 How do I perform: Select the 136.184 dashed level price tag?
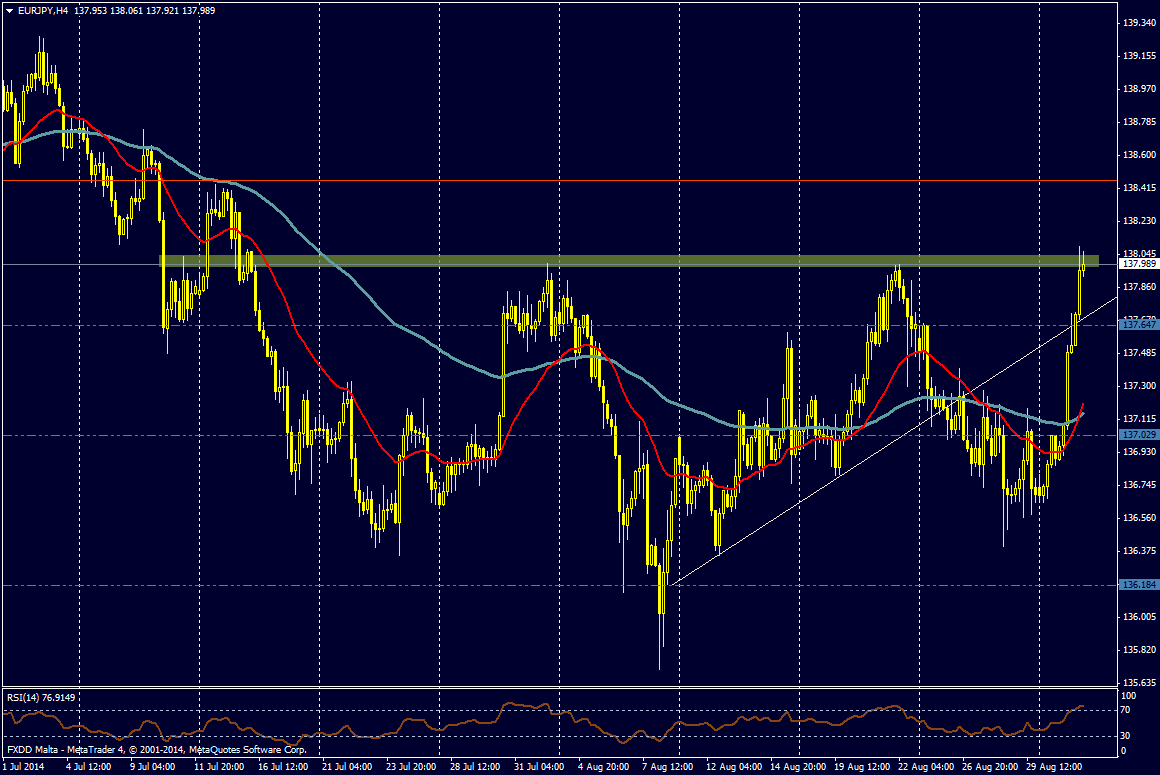1139,584
